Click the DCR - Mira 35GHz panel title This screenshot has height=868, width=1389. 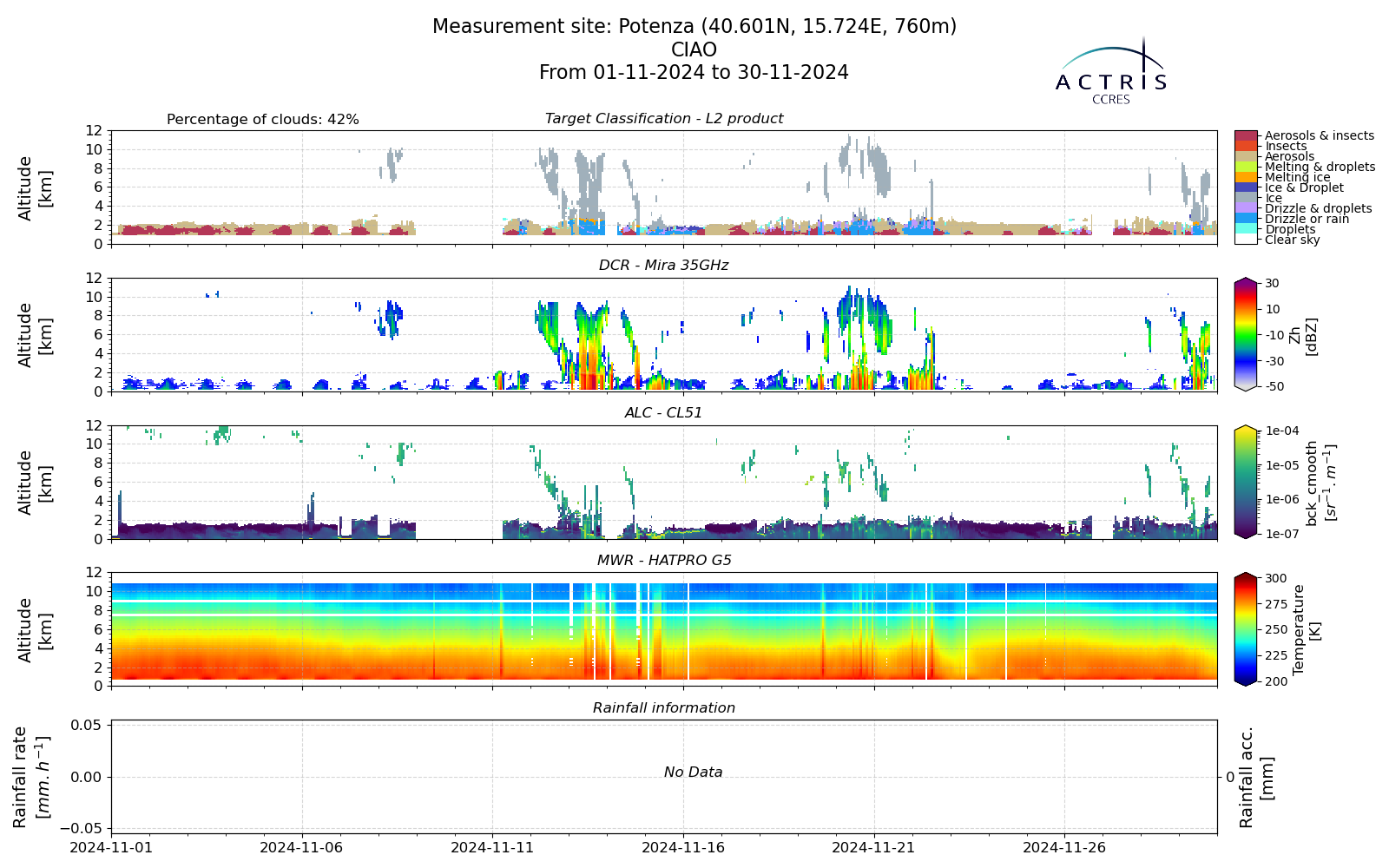(x=664, y=266)
